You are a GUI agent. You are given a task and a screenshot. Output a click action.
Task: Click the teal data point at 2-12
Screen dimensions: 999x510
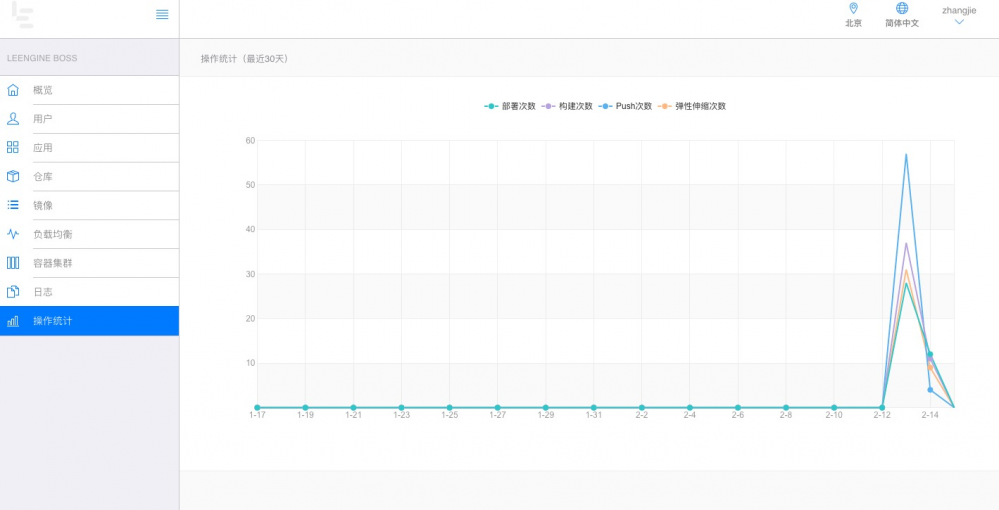(882, 407)
